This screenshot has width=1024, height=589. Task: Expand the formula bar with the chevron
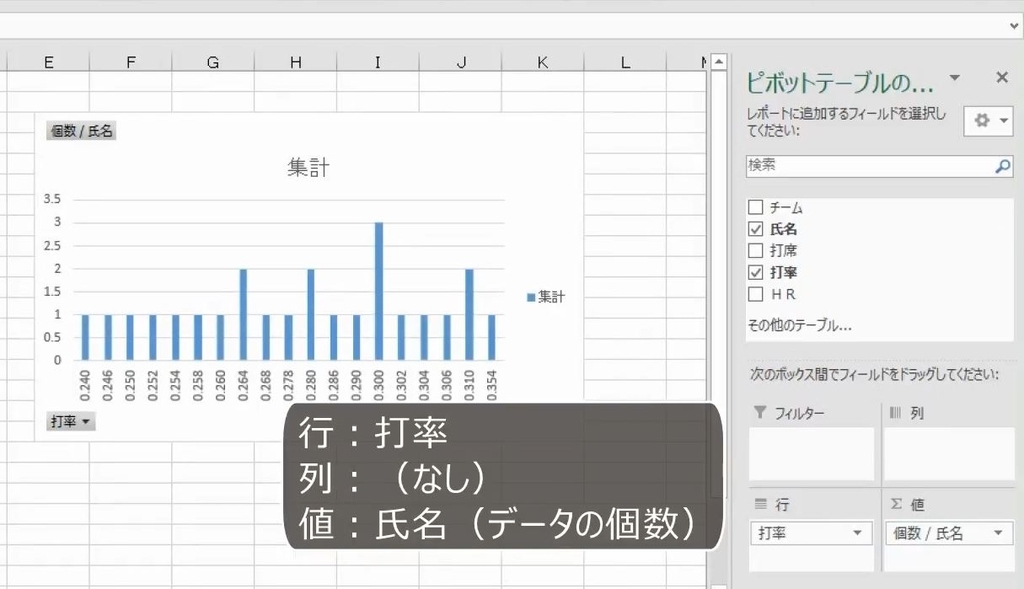(x=1014, y=26)
